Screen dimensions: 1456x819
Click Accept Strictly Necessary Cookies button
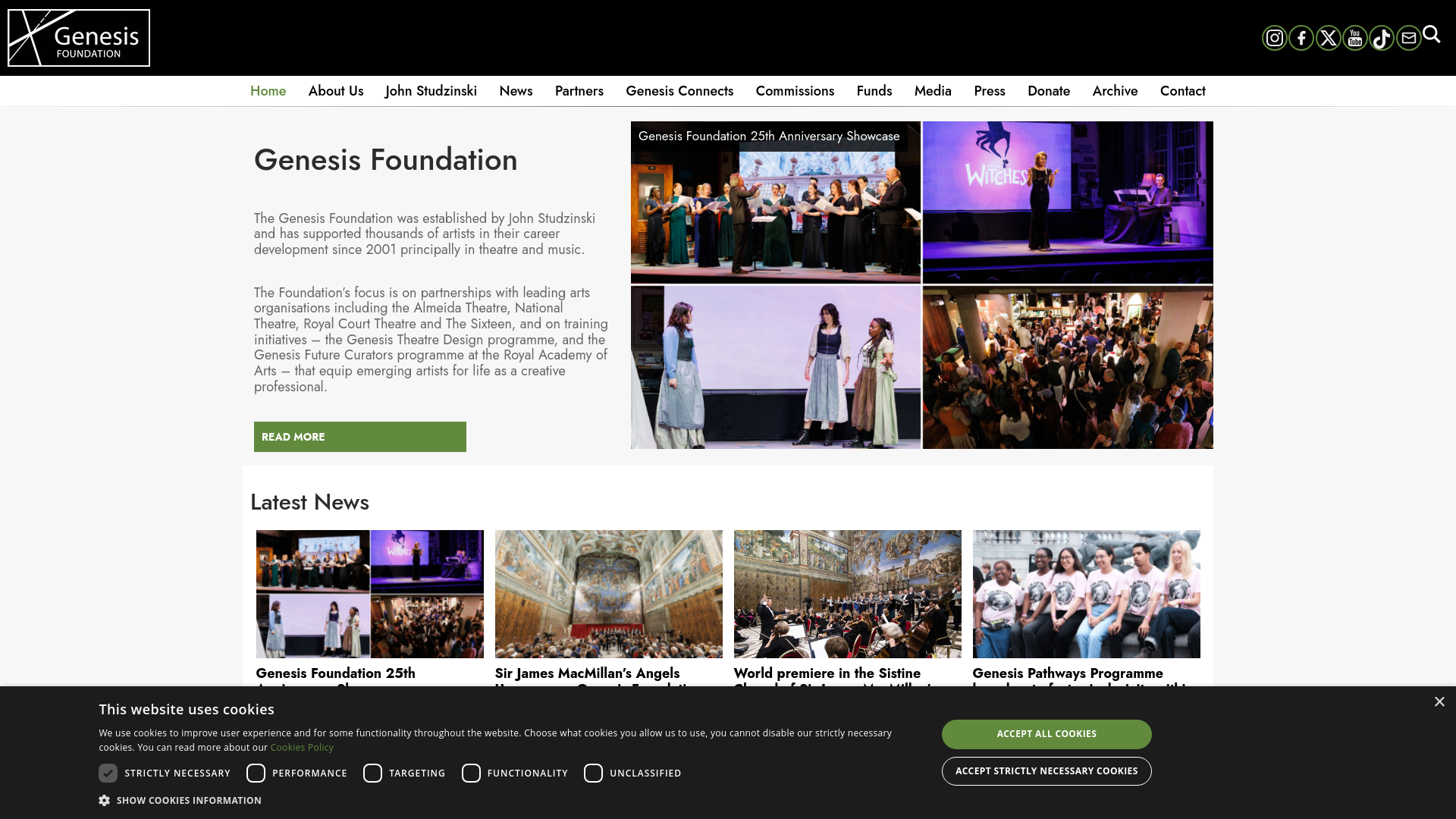[1046, 771]
